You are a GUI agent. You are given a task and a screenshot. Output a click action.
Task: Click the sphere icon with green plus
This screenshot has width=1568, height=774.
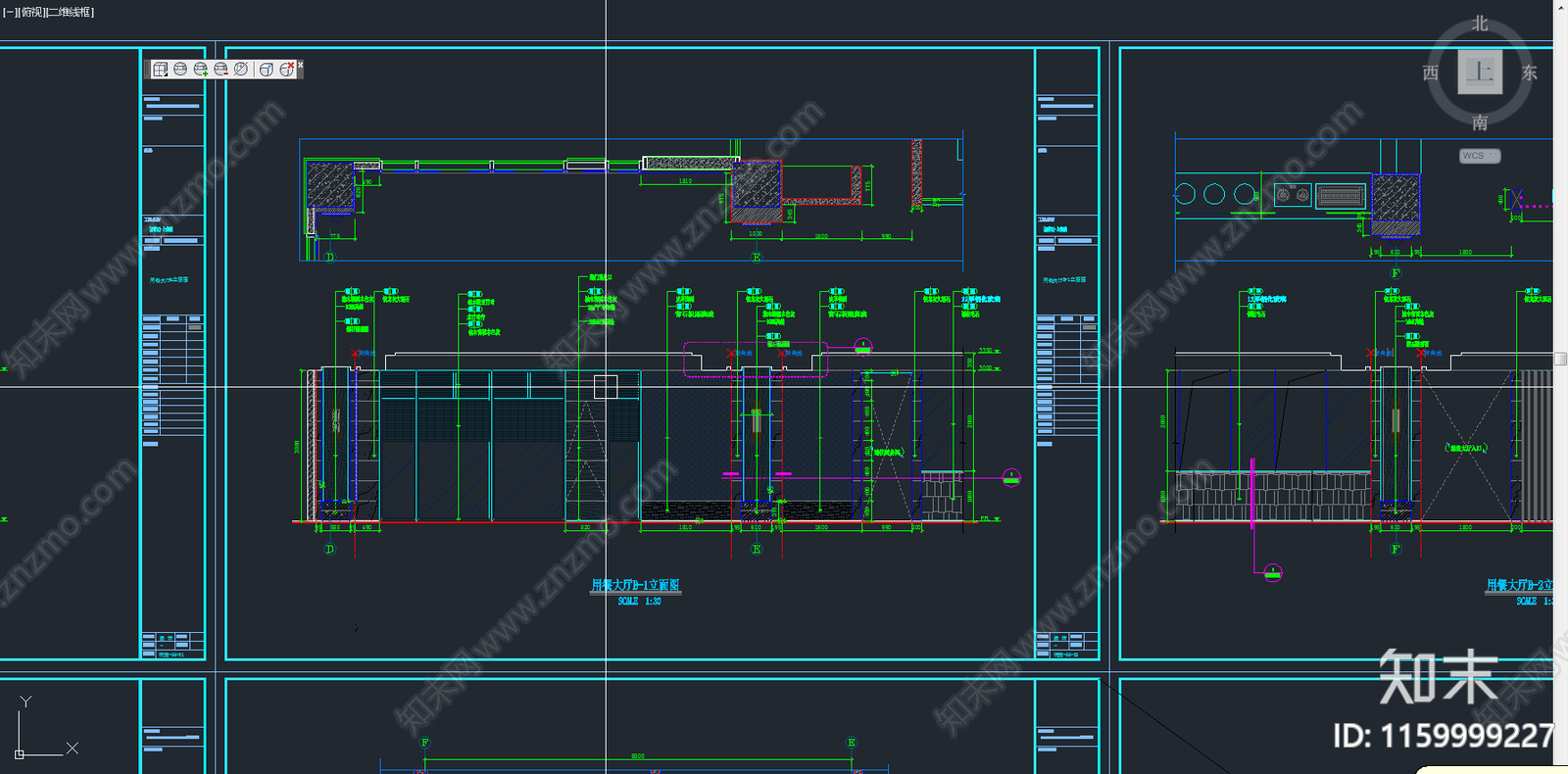(x=201, y=69)
